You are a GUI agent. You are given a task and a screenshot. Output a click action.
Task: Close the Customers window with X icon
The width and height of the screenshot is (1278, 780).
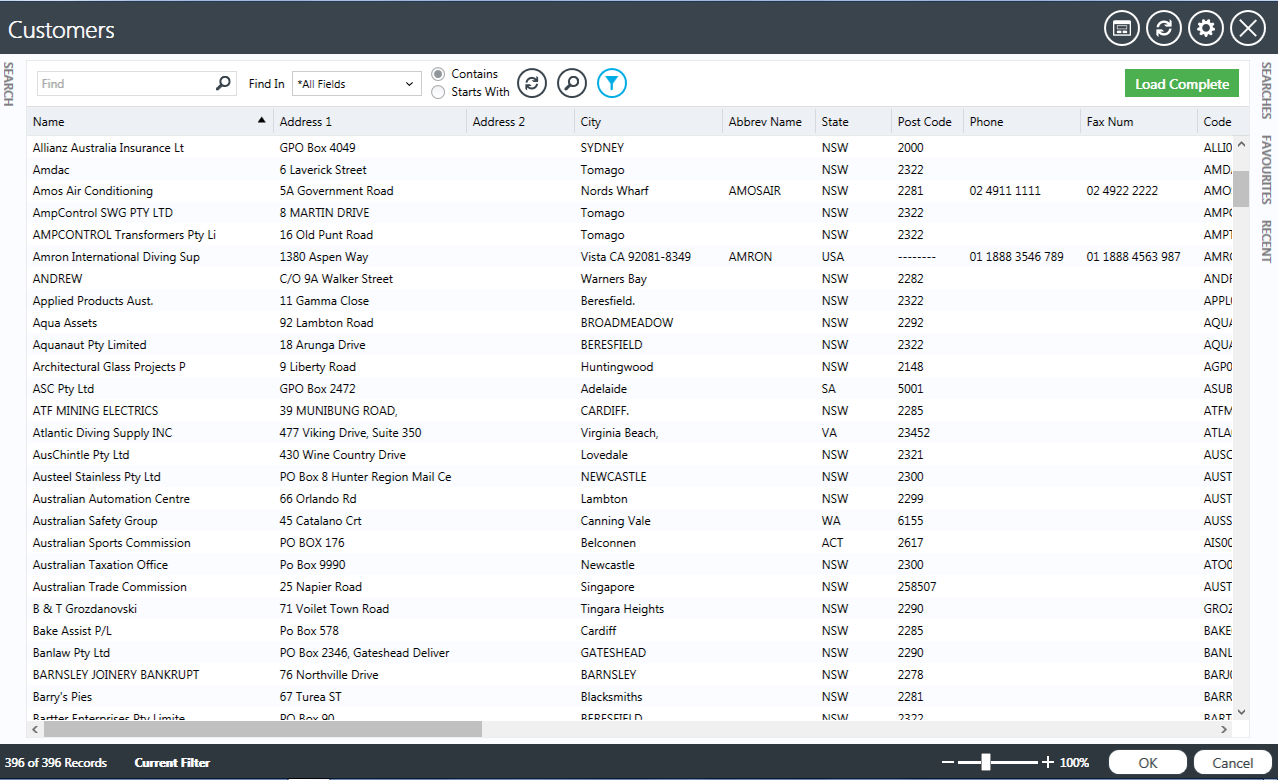1248,29
